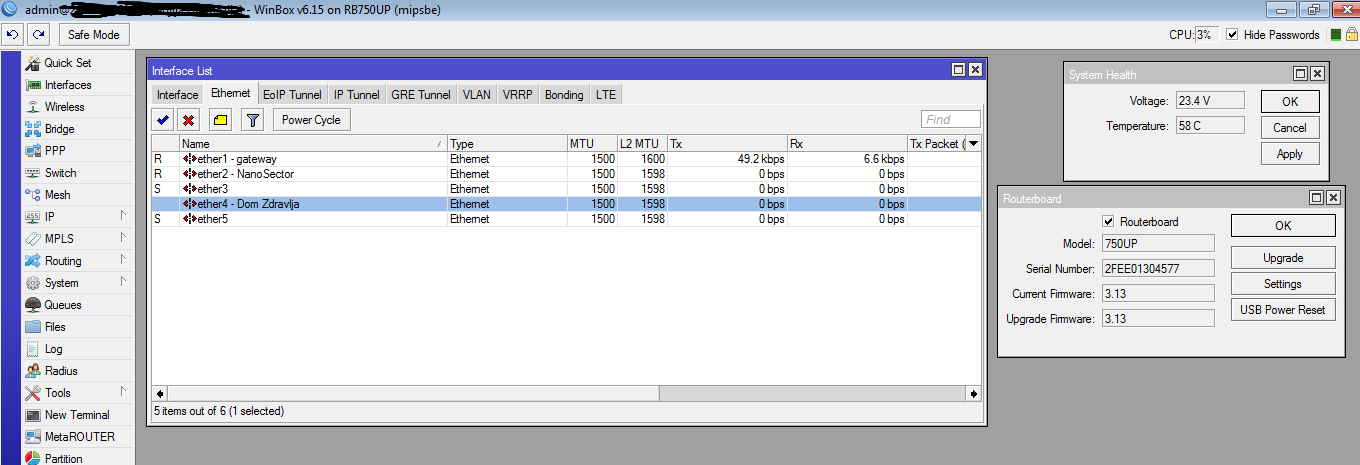The image size is (1360, 465).
Task: Click the green status indicator icon
Action: tap(1336, 35)
